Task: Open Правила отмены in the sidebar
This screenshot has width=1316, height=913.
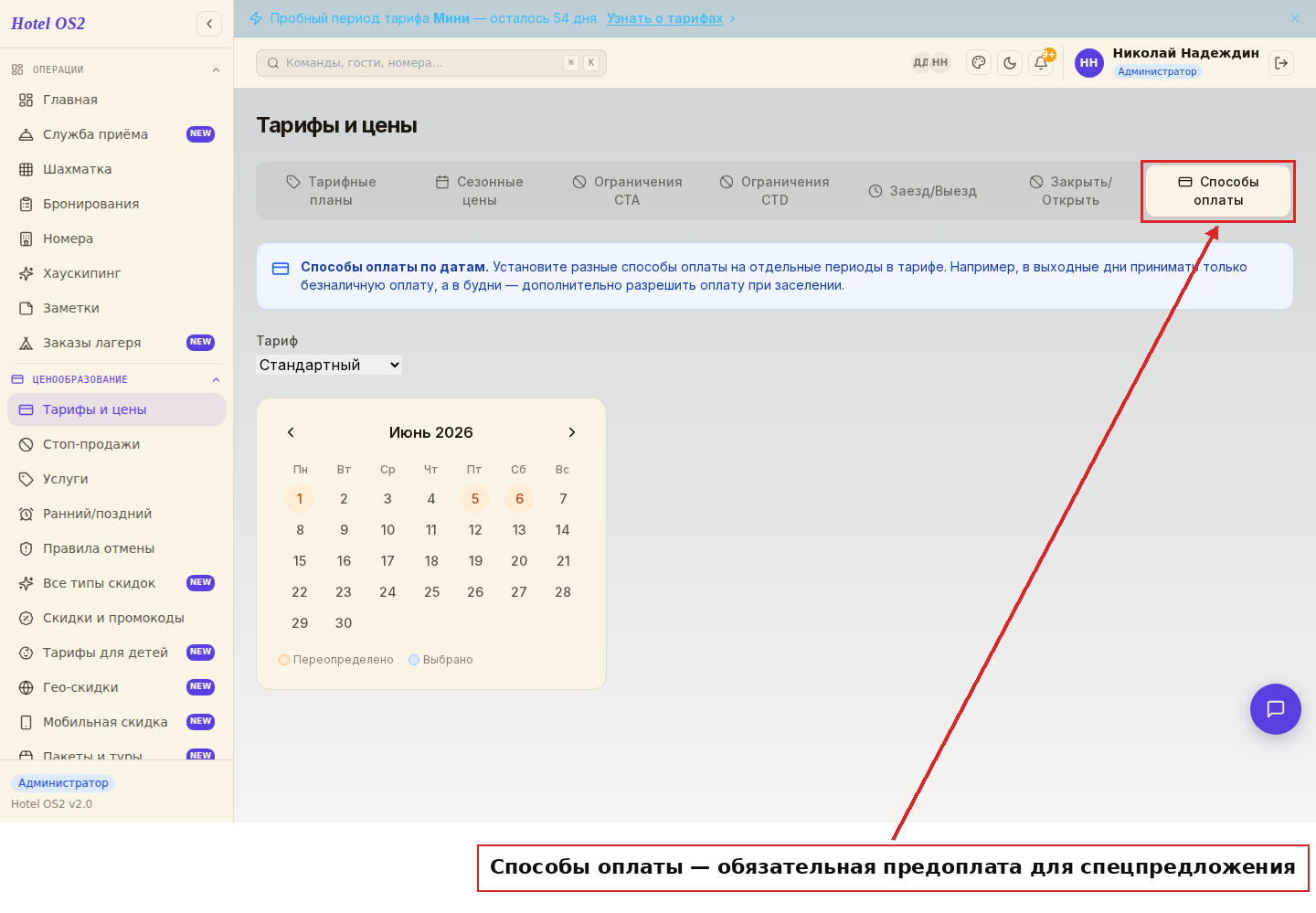Action: (116, 548)
